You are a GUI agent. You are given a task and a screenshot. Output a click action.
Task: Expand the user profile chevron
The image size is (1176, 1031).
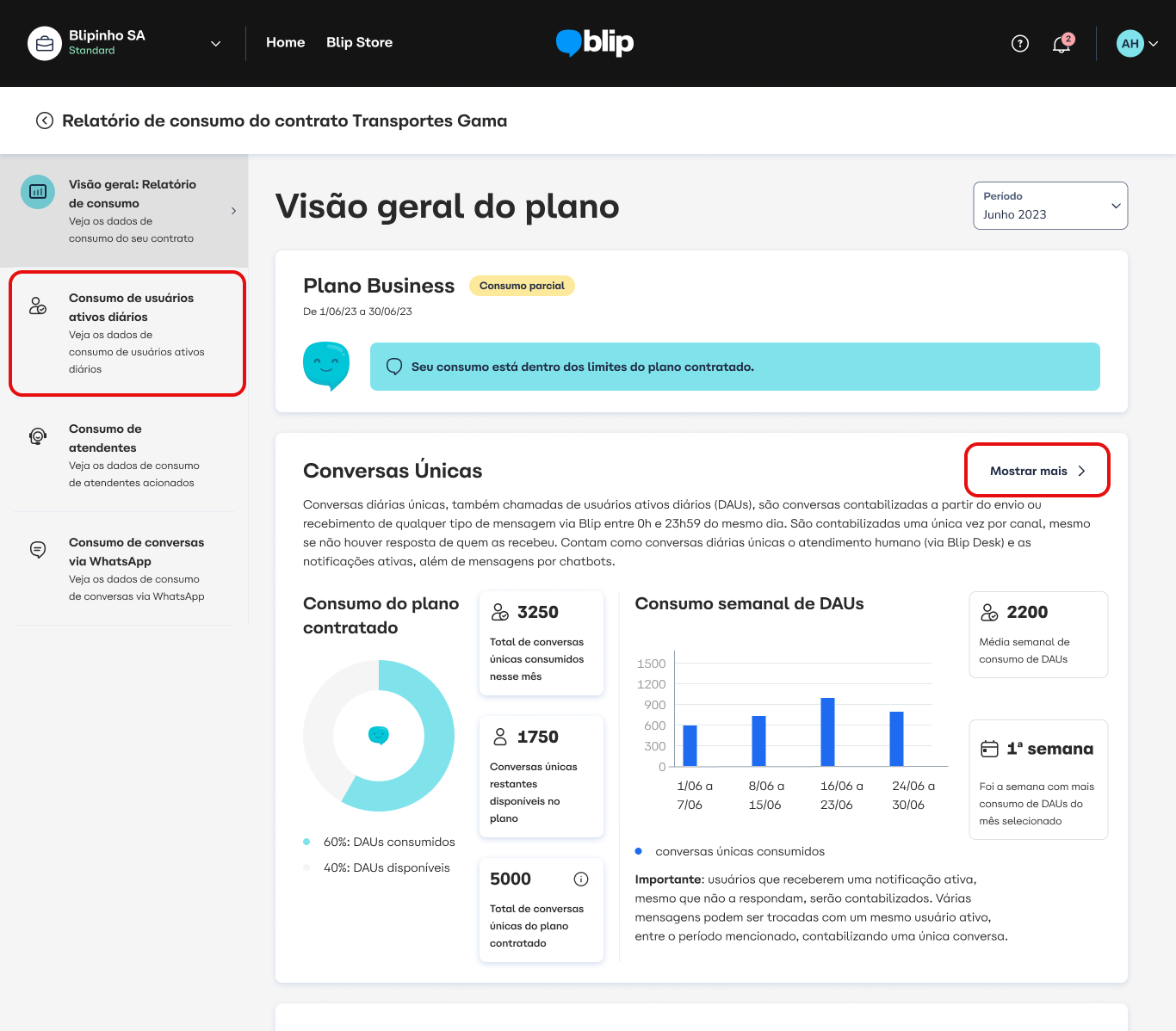click(1154, 44)
